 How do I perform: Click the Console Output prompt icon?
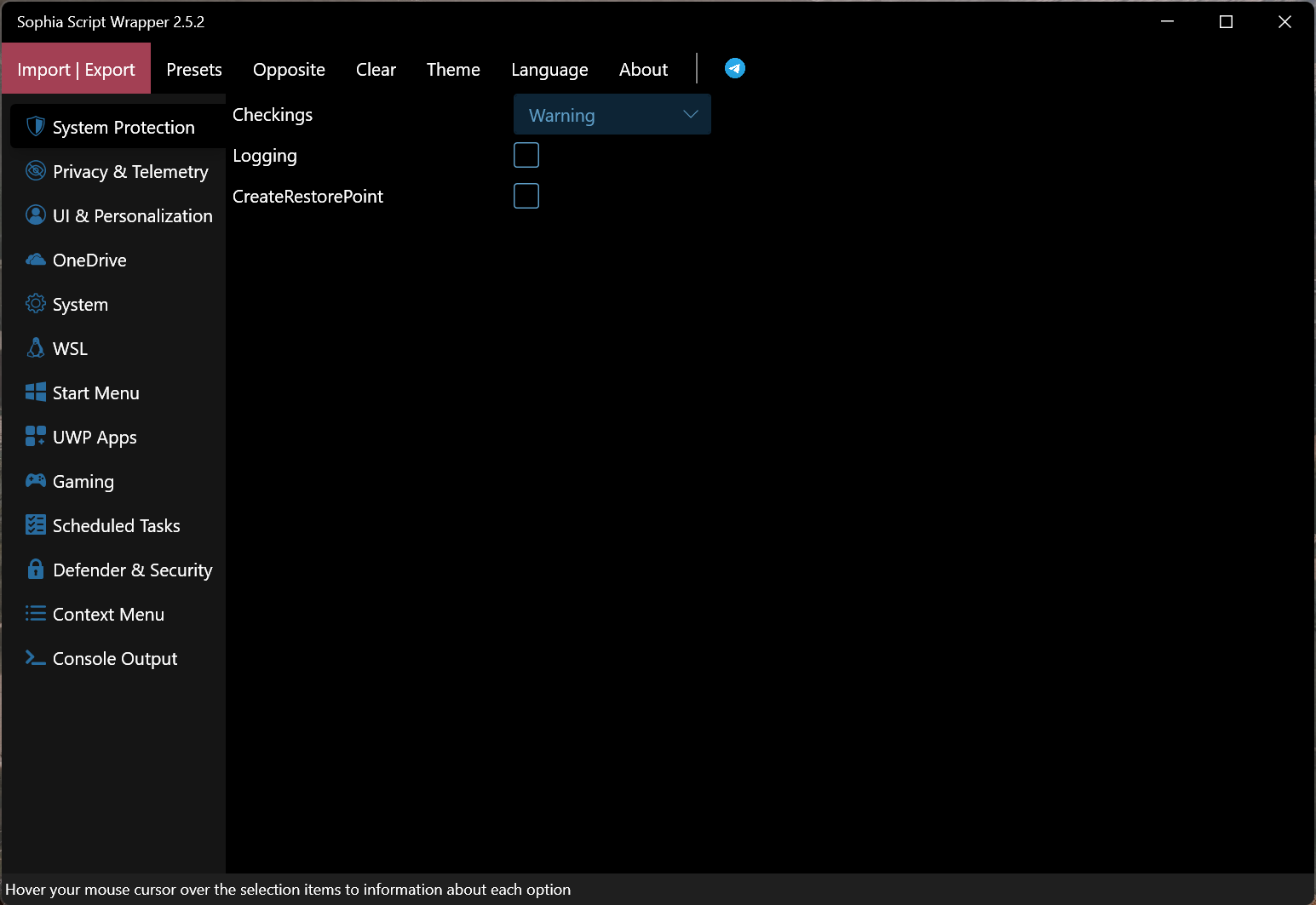35,658
